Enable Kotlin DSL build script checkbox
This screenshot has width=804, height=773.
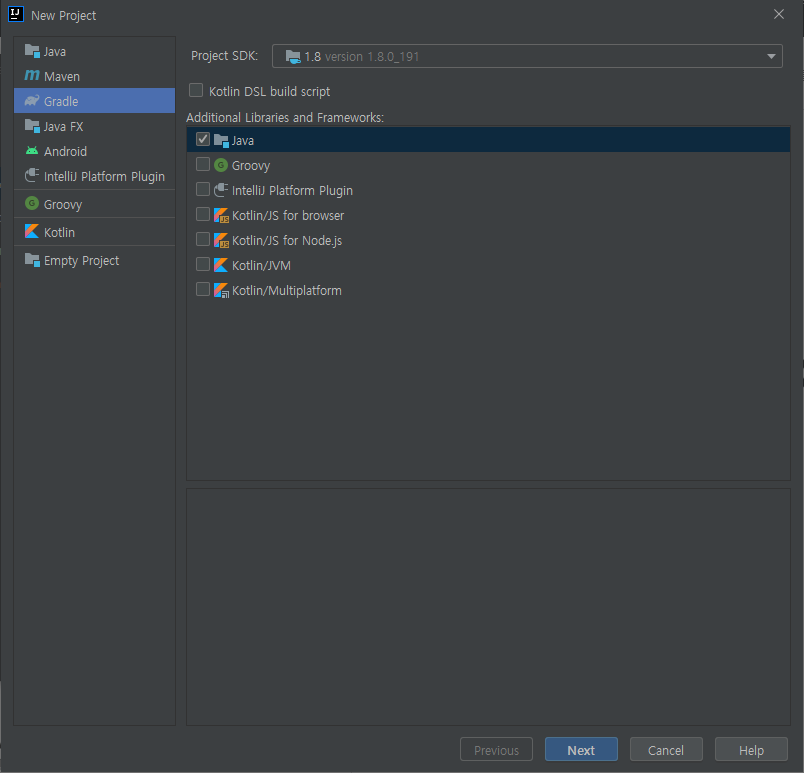pos(196,90)
